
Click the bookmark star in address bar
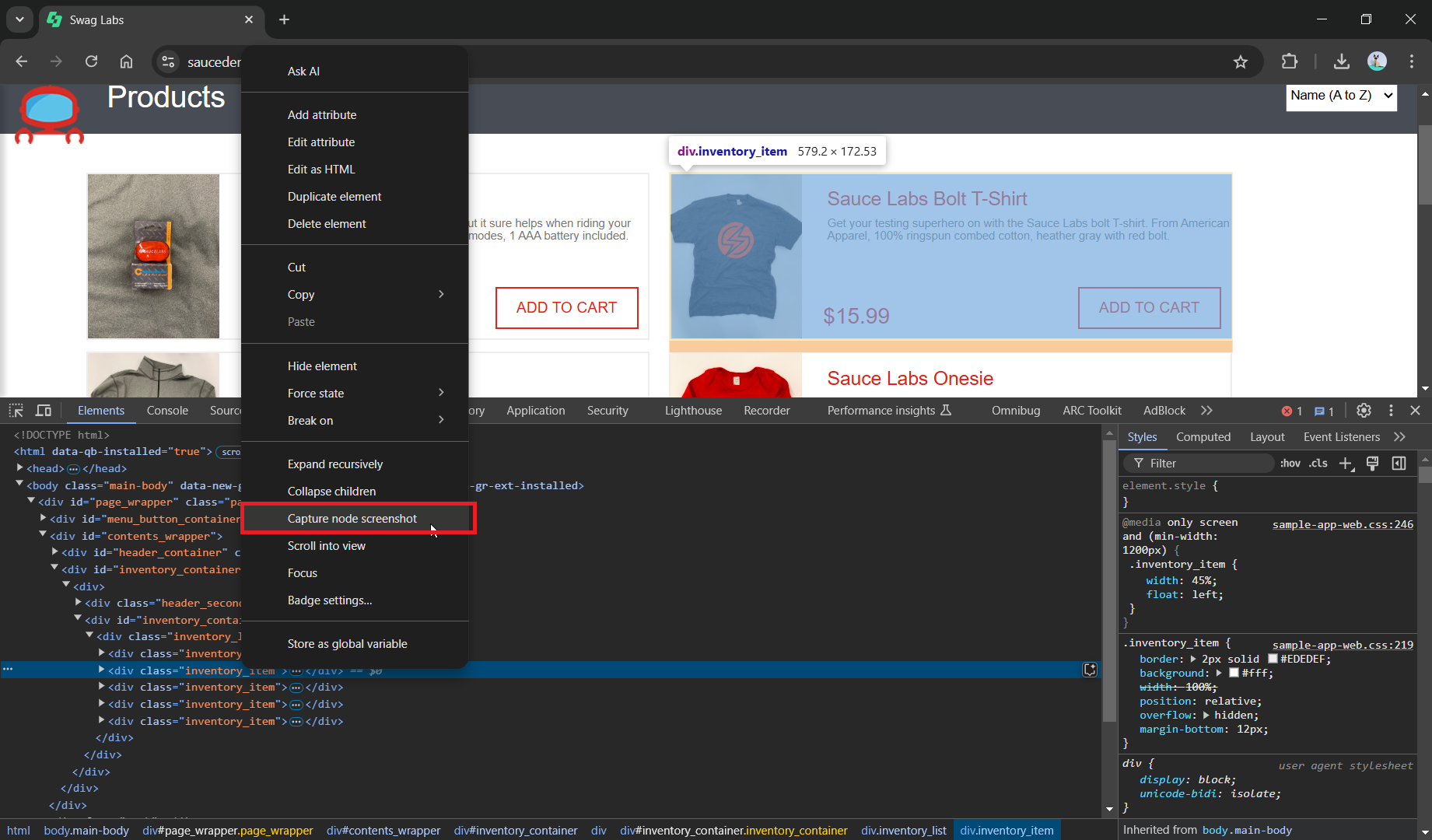(x=1241, y=61)
